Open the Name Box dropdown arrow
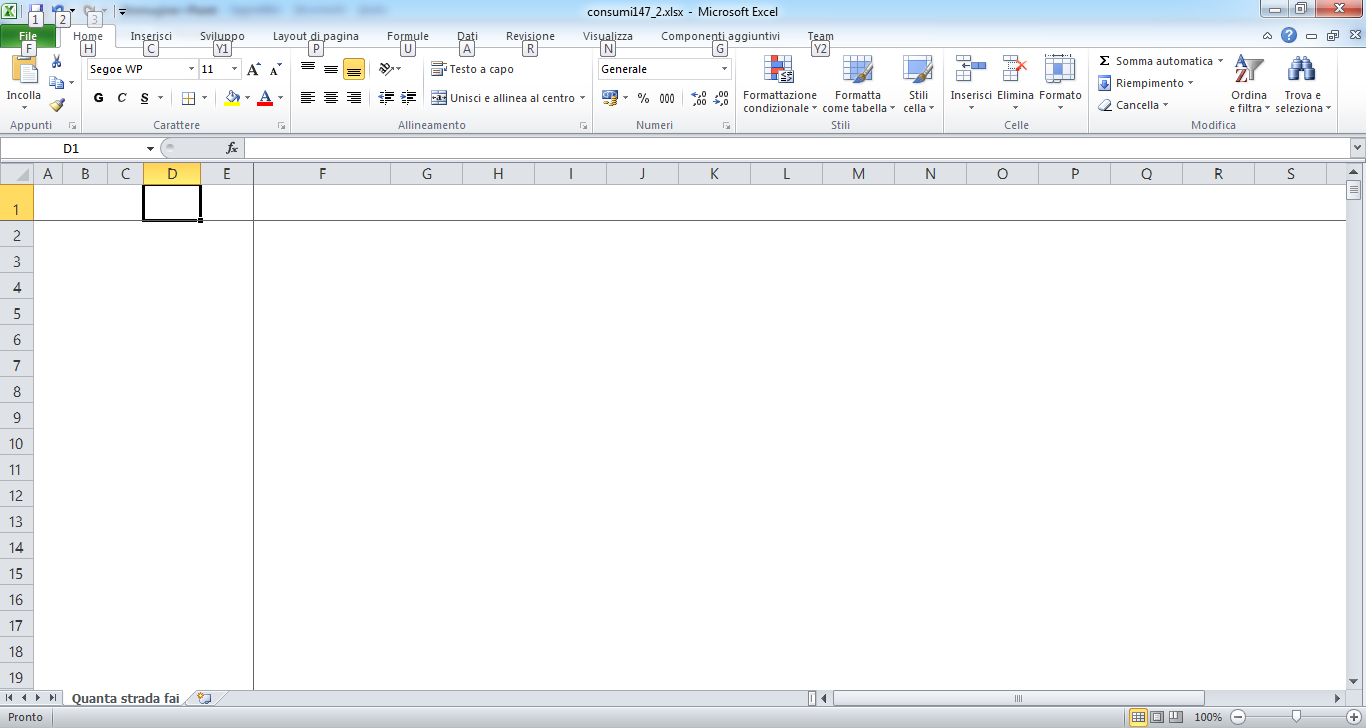This screenshot has width=1366, height=728. click(150, 148)
